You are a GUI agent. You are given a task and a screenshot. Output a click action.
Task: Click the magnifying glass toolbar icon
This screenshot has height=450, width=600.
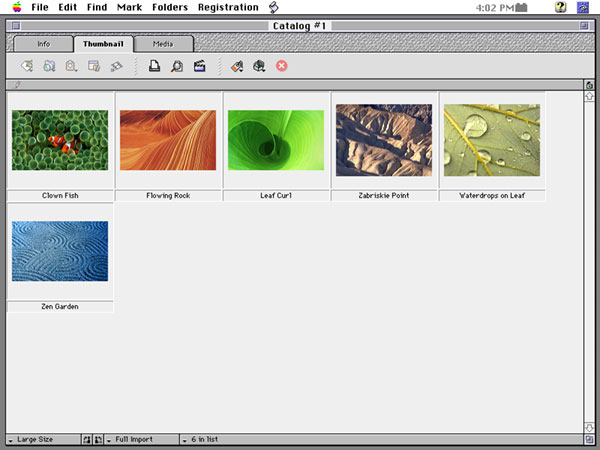(177, 67)
